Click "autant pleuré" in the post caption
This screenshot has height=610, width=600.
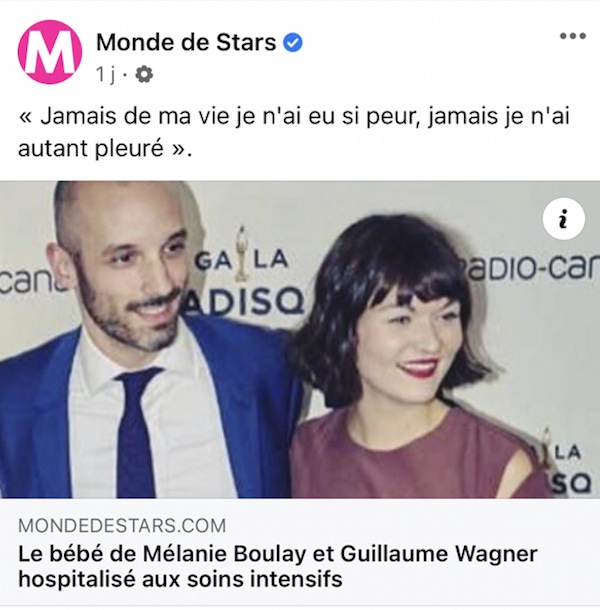pos(91,148)
